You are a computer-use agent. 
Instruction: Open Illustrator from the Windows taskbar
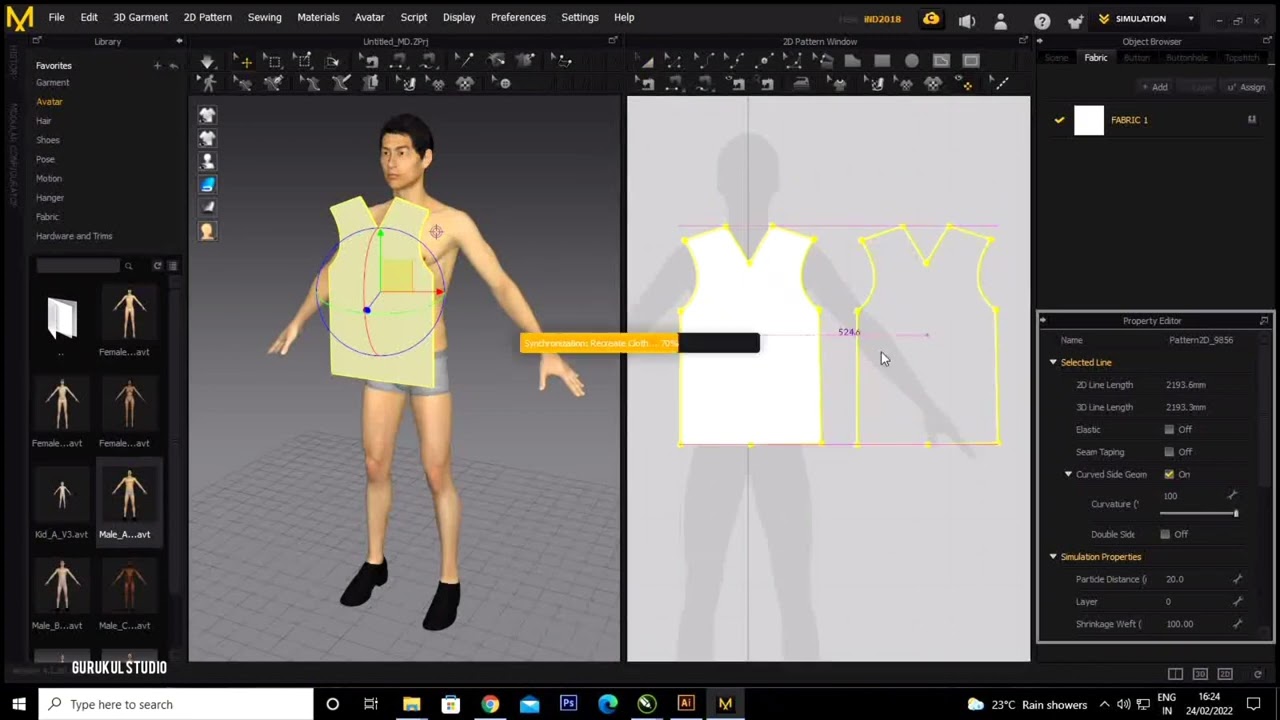pos(686,704)
